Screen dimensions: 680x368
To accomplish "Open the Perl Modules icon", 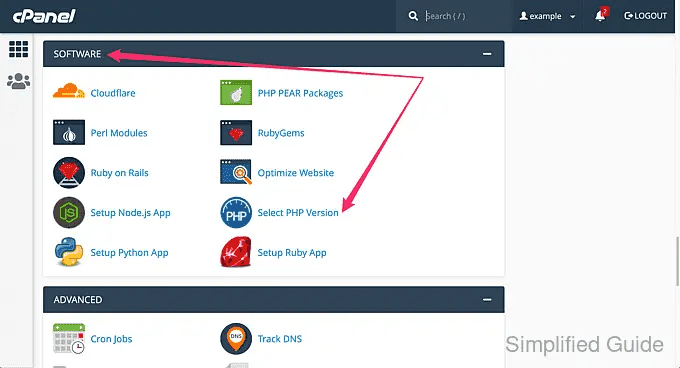I will (69, 133).
